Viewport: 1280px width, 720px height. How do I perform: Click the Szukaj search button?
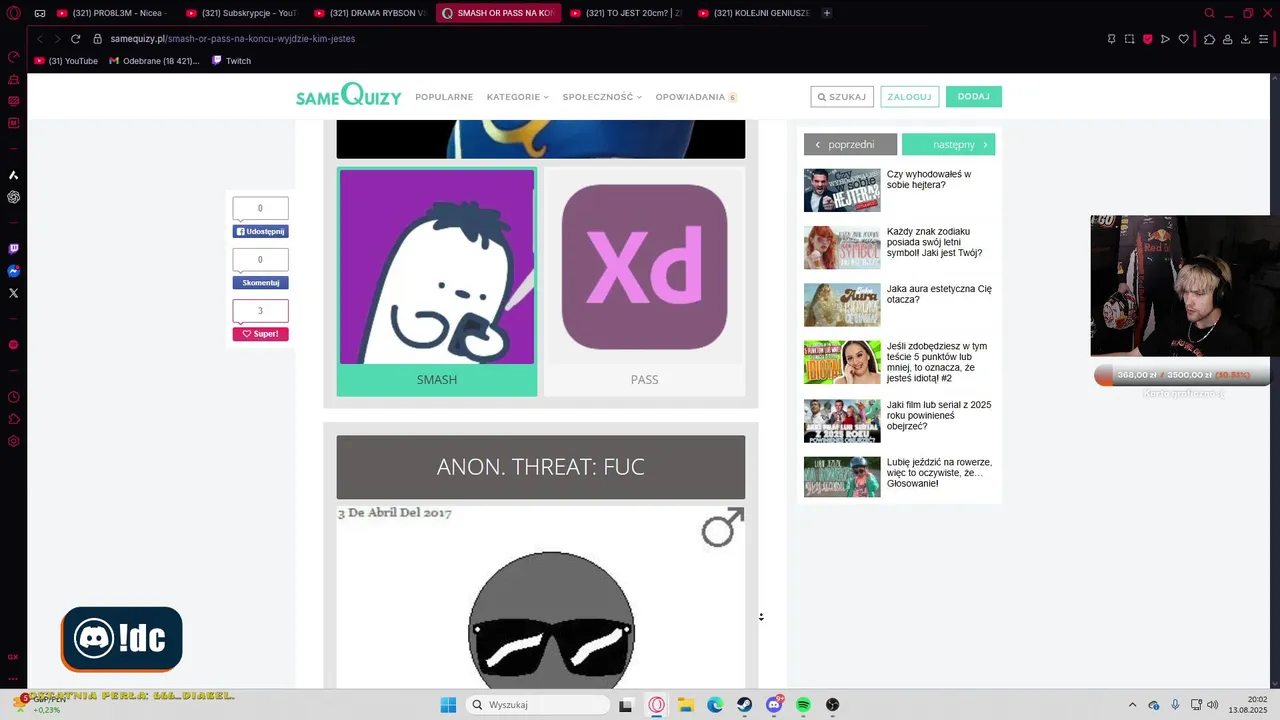[x=842, y=97]
